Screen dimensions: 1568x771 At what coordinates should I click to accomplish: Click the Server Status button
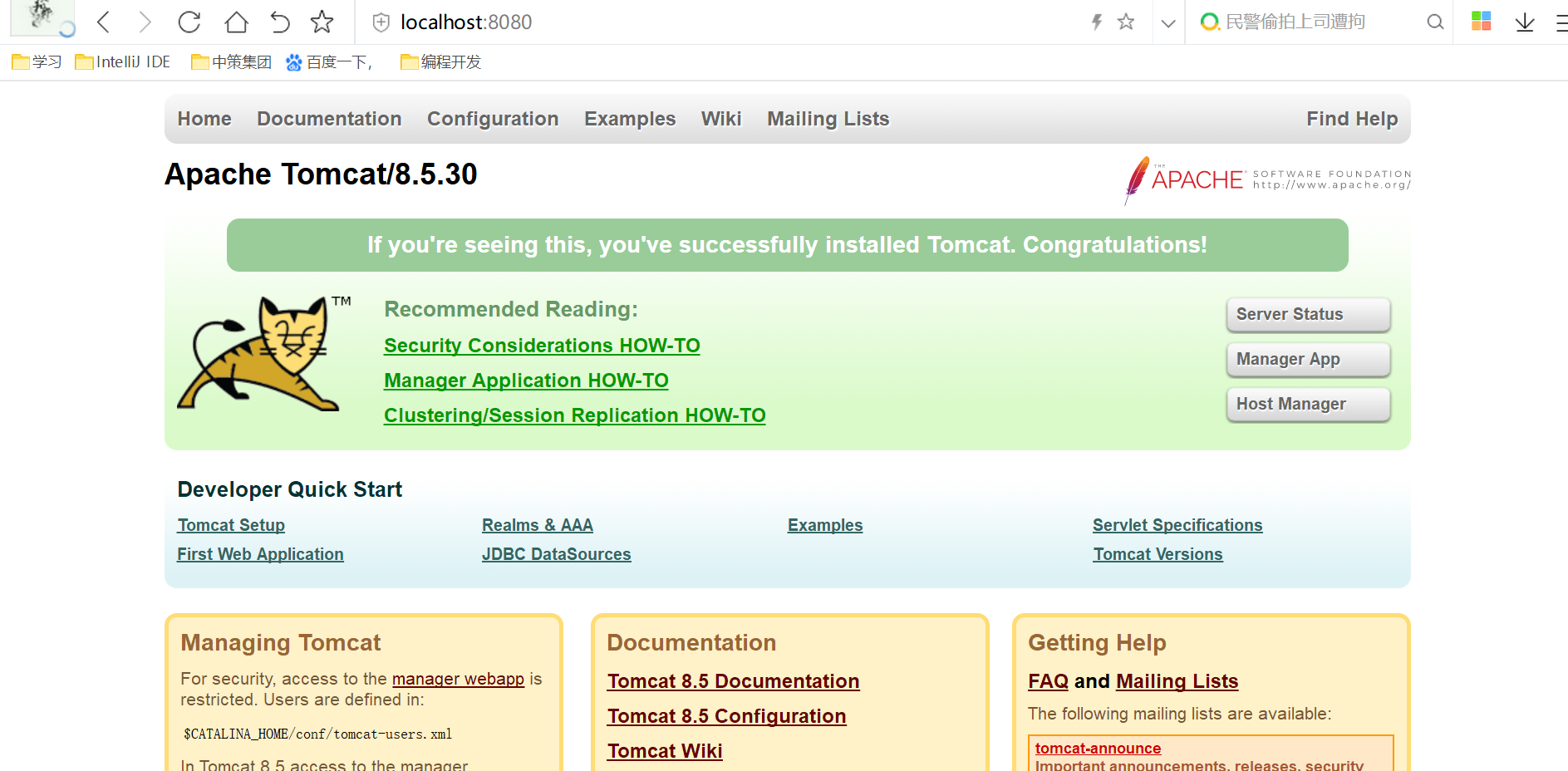coord(1308,314)
